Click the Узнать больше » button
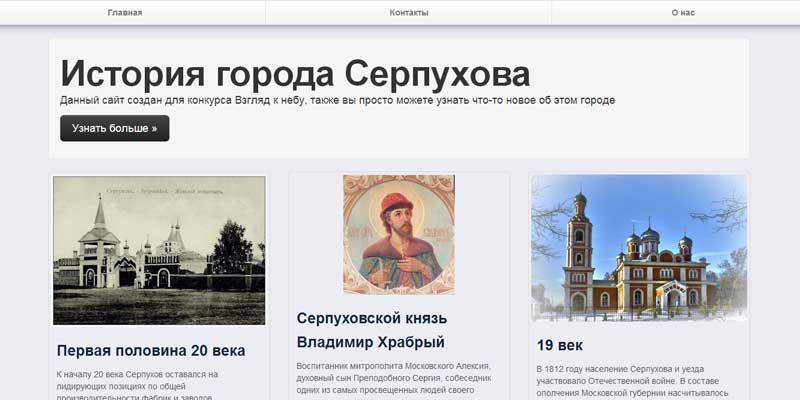This screenshot has width=800, height=400. click(x=115, y=128)
